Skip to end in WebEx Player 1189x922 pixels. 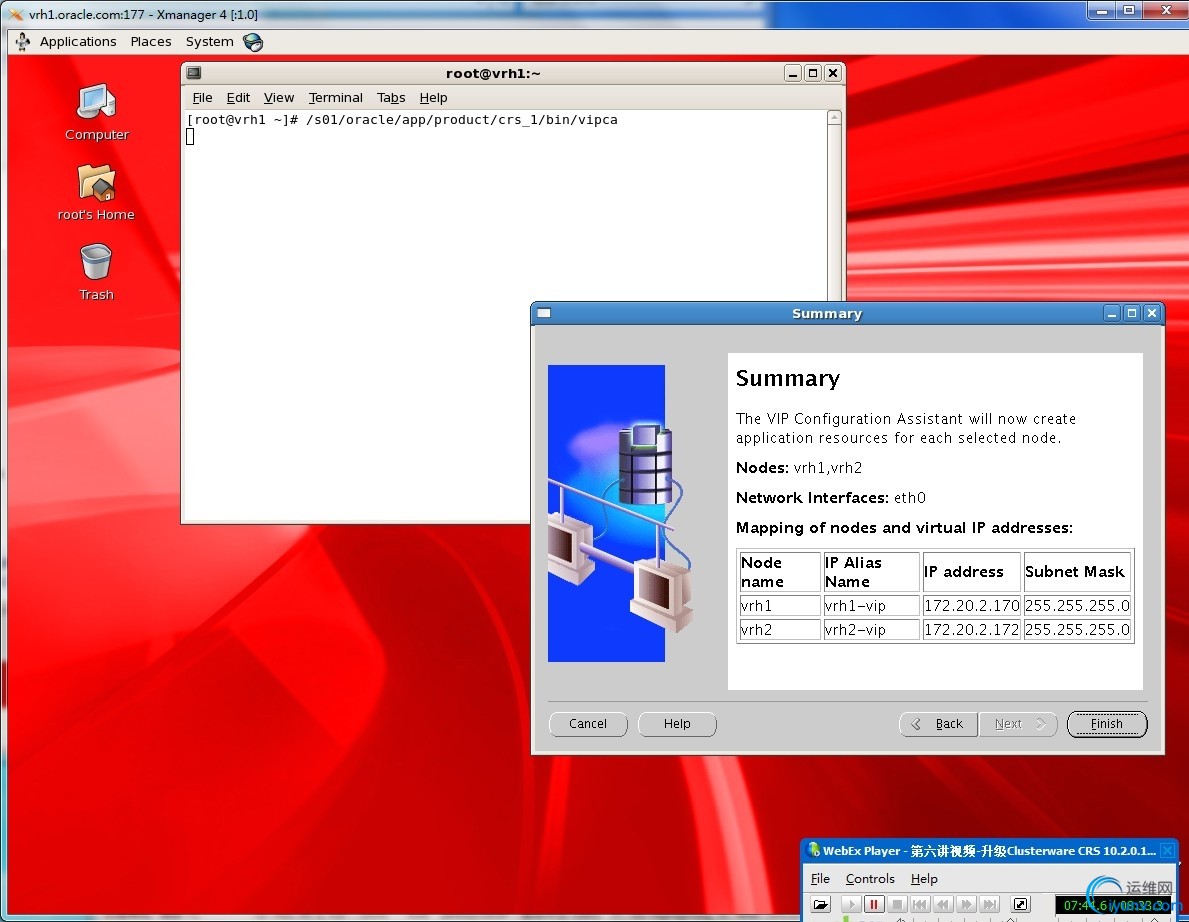pyautogui.click(x=990, y=905)
